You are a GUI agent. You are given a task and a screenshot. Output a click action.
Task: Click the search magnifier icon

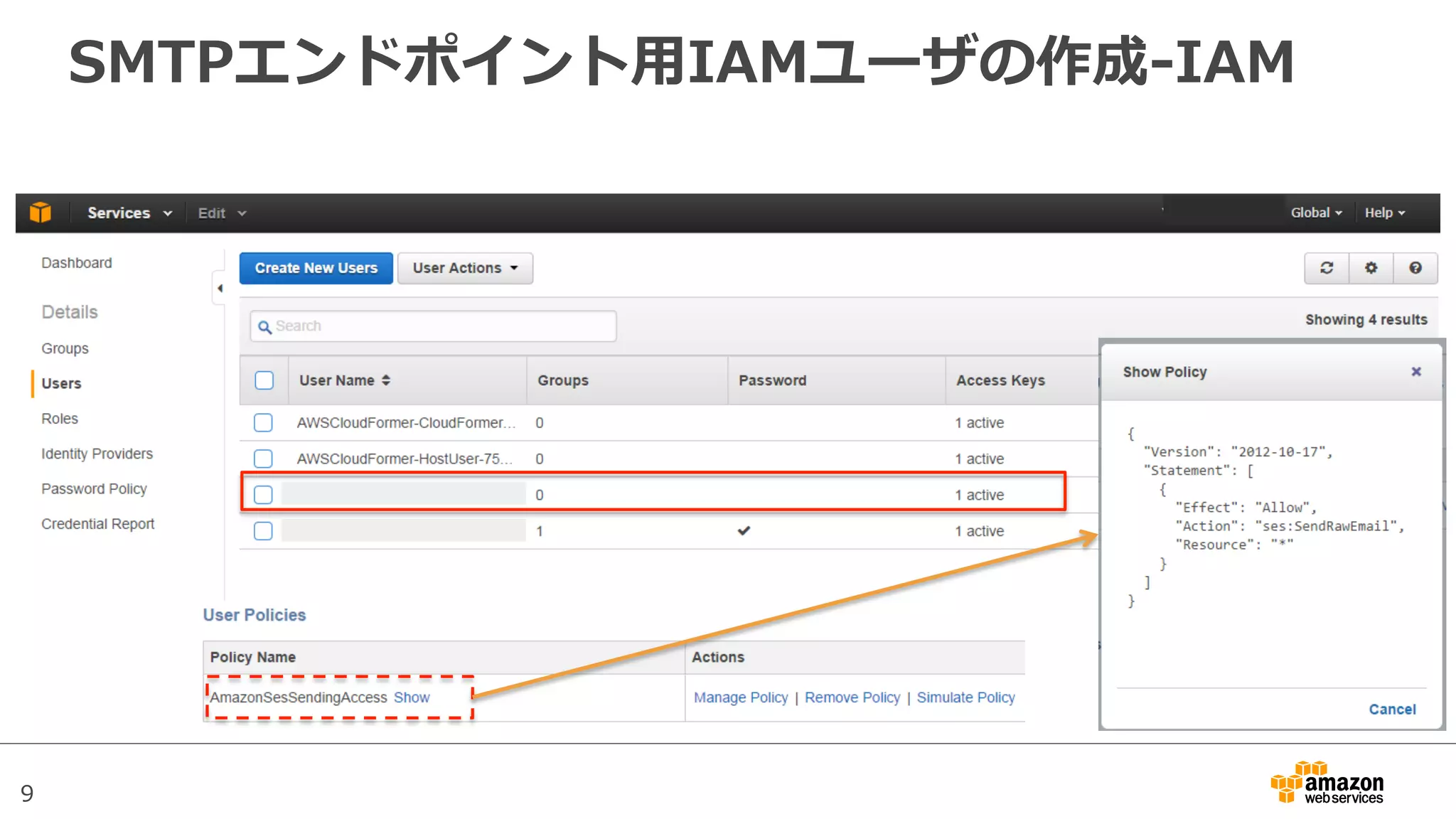pyautogui.click(x=264, y=326)
